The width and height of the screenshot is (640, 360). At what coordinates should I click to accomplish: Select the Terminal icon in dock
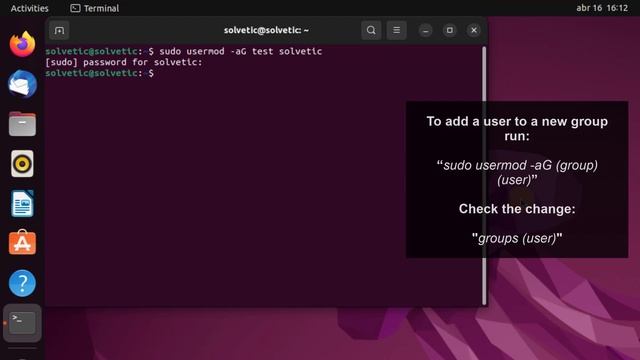click(x=22, y=323)
